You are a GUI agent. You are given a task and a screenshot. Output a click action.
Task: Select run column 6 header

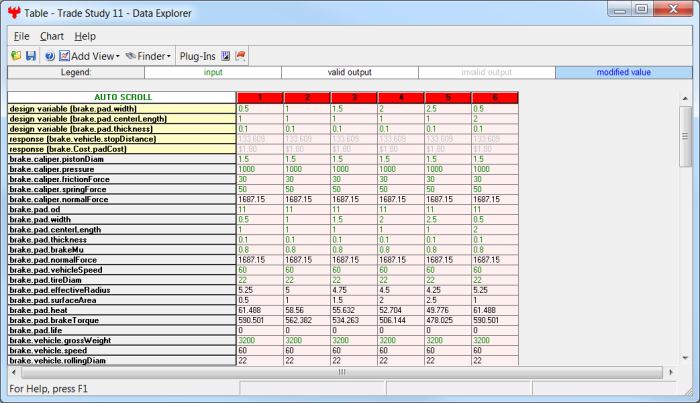click(x=494, y=97)
